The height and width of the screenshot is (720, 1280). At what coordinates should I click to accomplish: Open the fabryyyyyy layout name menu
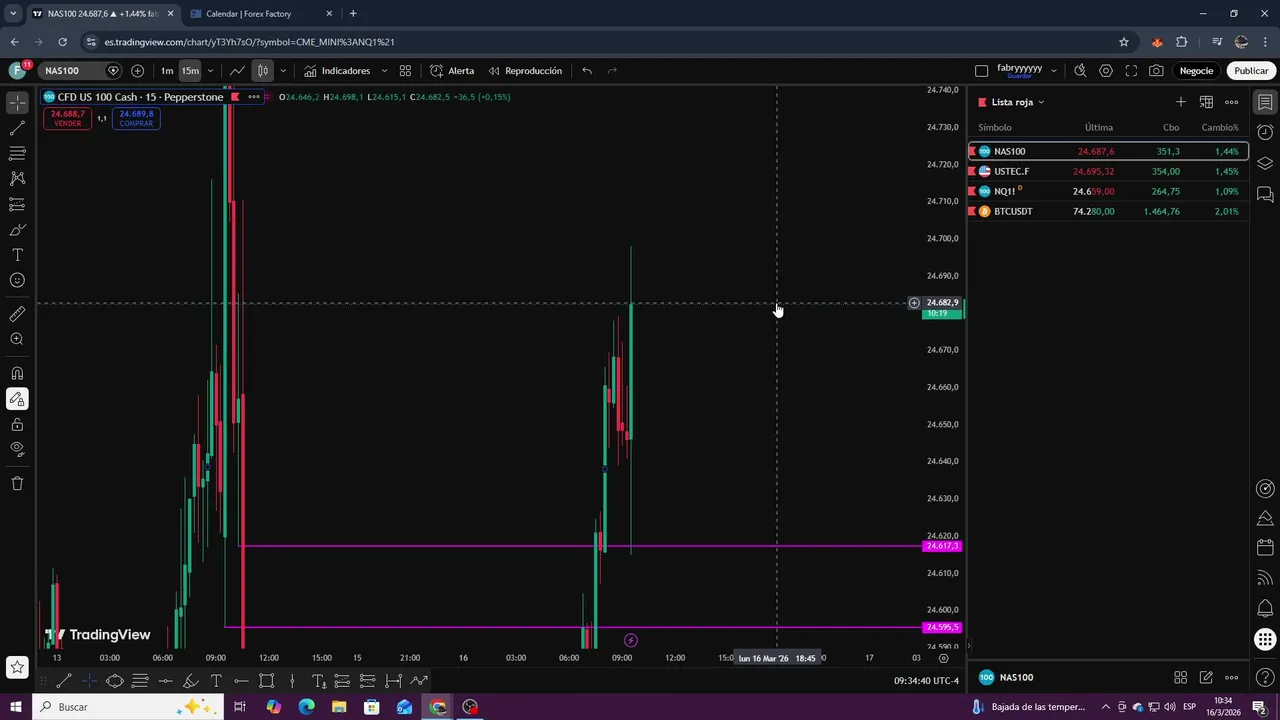point(1019,70)
